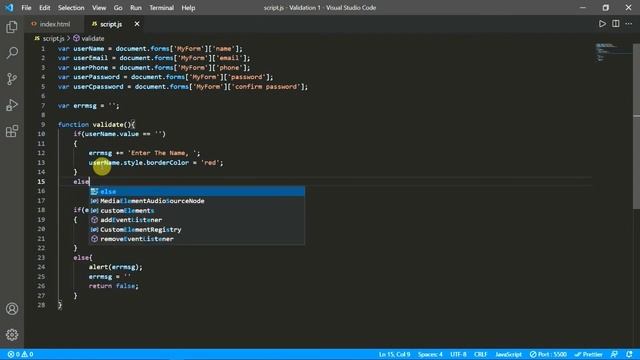Open the File menu
Screen dimensions: 640x360
coord(27,8)
